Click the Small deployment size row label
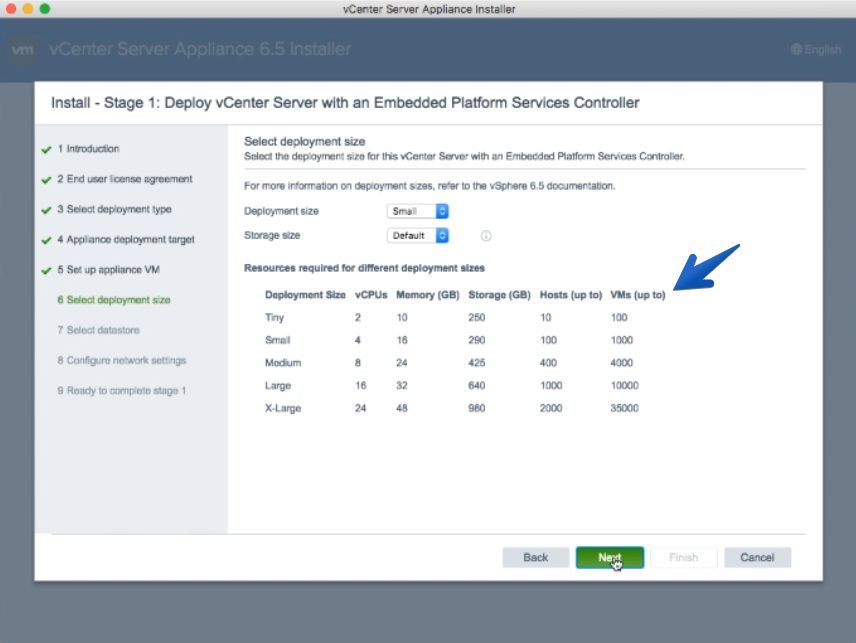 277,340
